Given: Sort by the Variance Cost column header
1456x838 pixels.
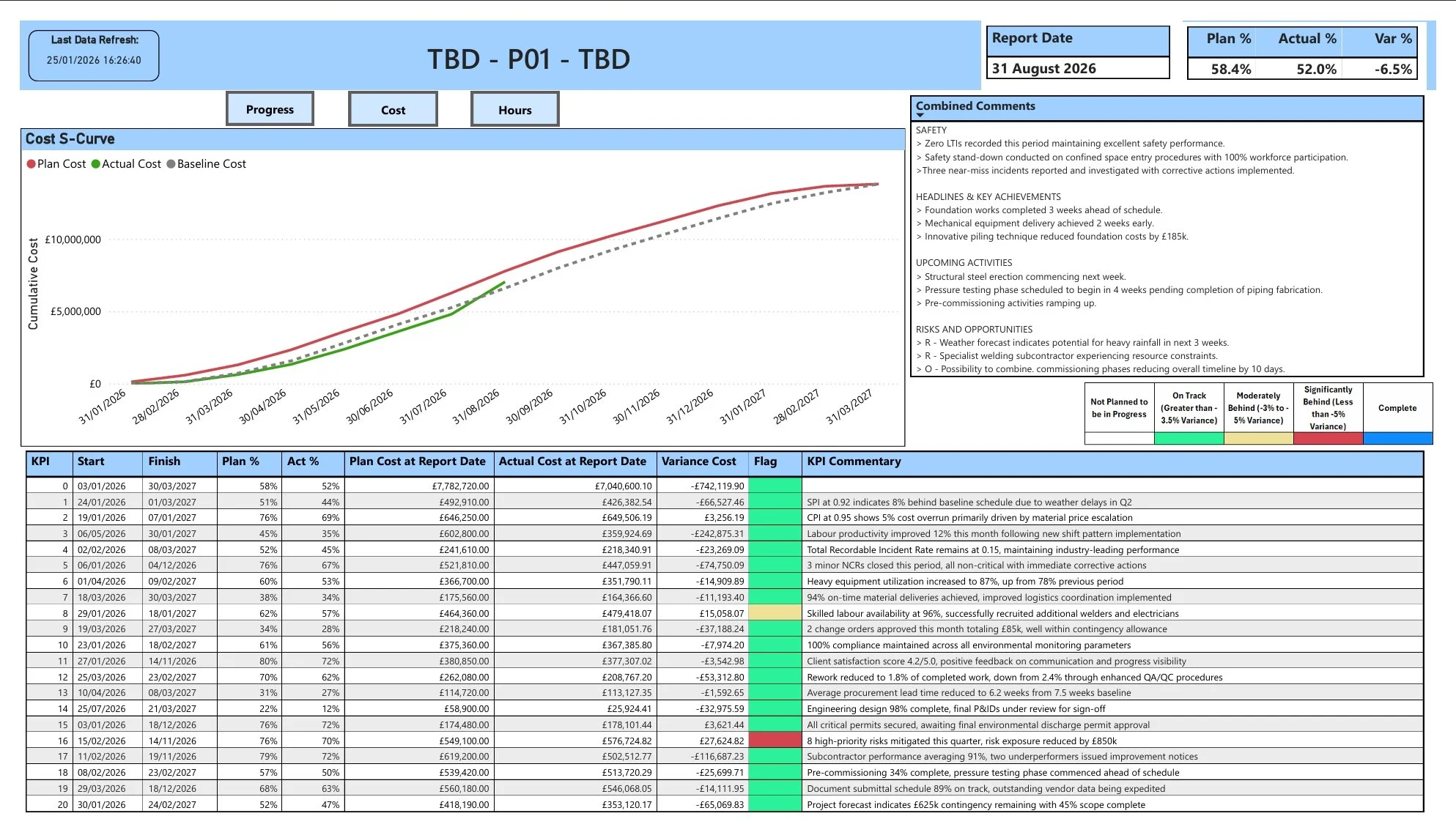Looking at the screenshot, I should (x=699, y=461).
